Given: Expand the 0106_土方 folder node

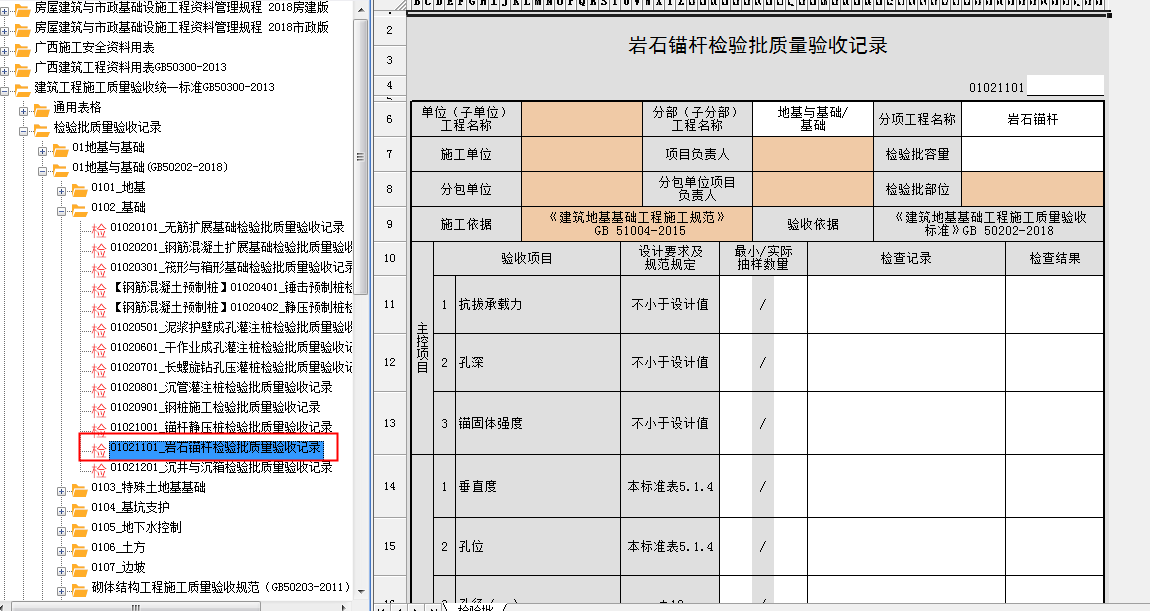Looking at the screenshot, I should 62,548.
